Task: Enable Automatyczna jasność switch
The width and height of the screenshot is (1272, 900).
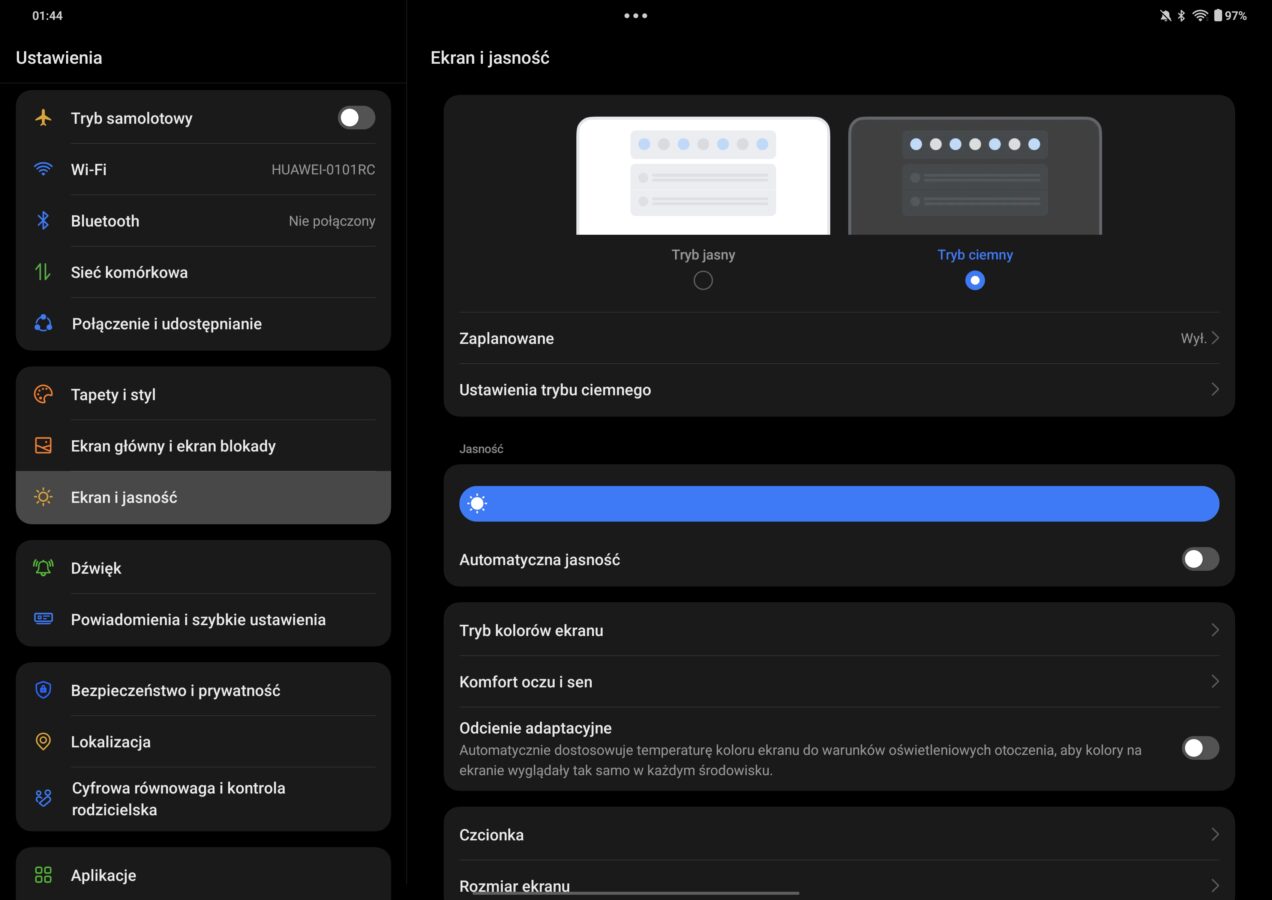Action: pos(1200,559)
